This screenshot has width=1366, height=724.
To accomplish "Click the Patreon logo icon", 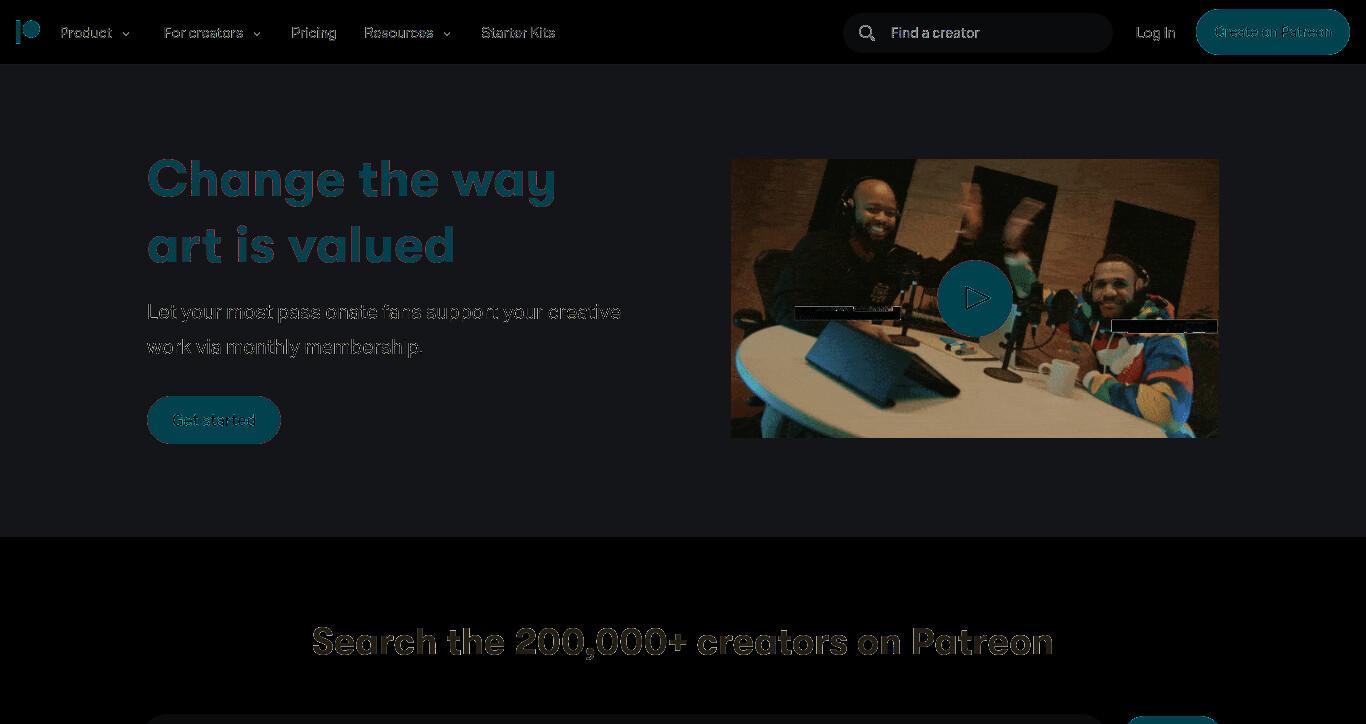I will [28, 32].
